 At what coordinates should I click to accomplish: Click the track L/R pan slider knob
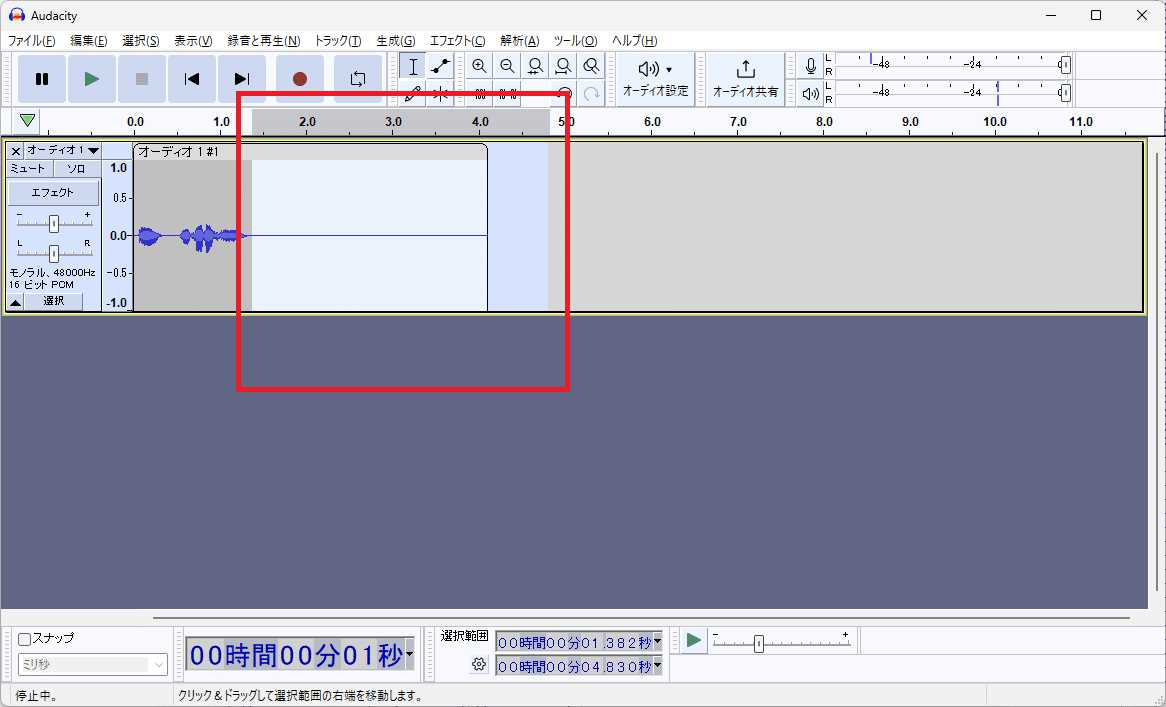pyautogui.click(x=54, y=254)
